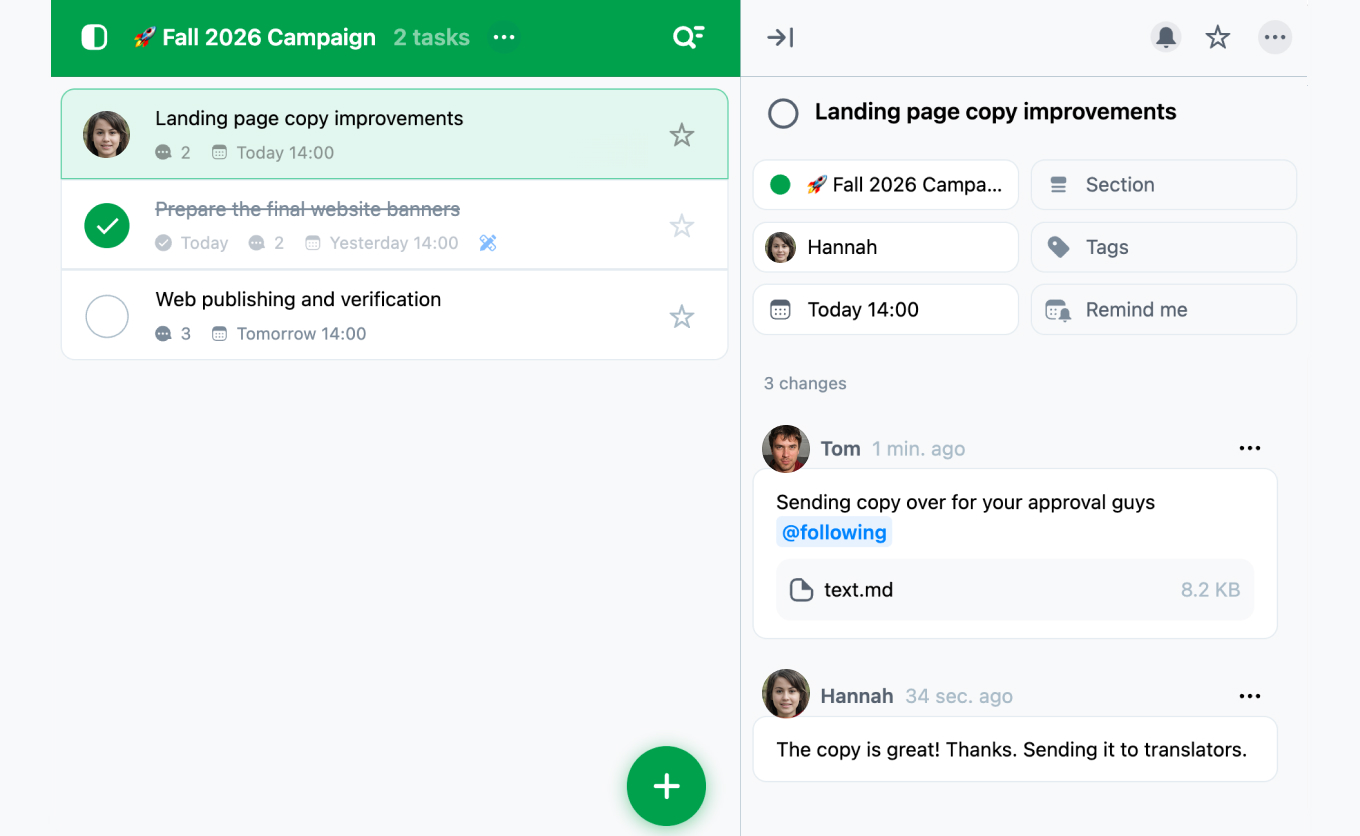Click the comment count icon on Landing page task

click(164, 153)
